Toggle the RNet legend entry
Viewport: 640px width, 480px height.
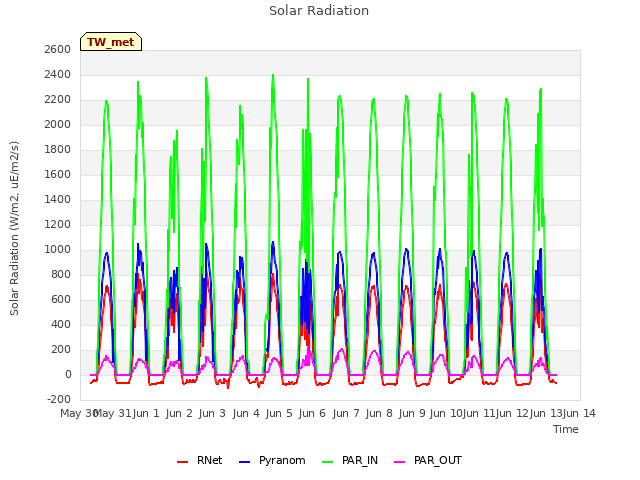tap(200, 460)
